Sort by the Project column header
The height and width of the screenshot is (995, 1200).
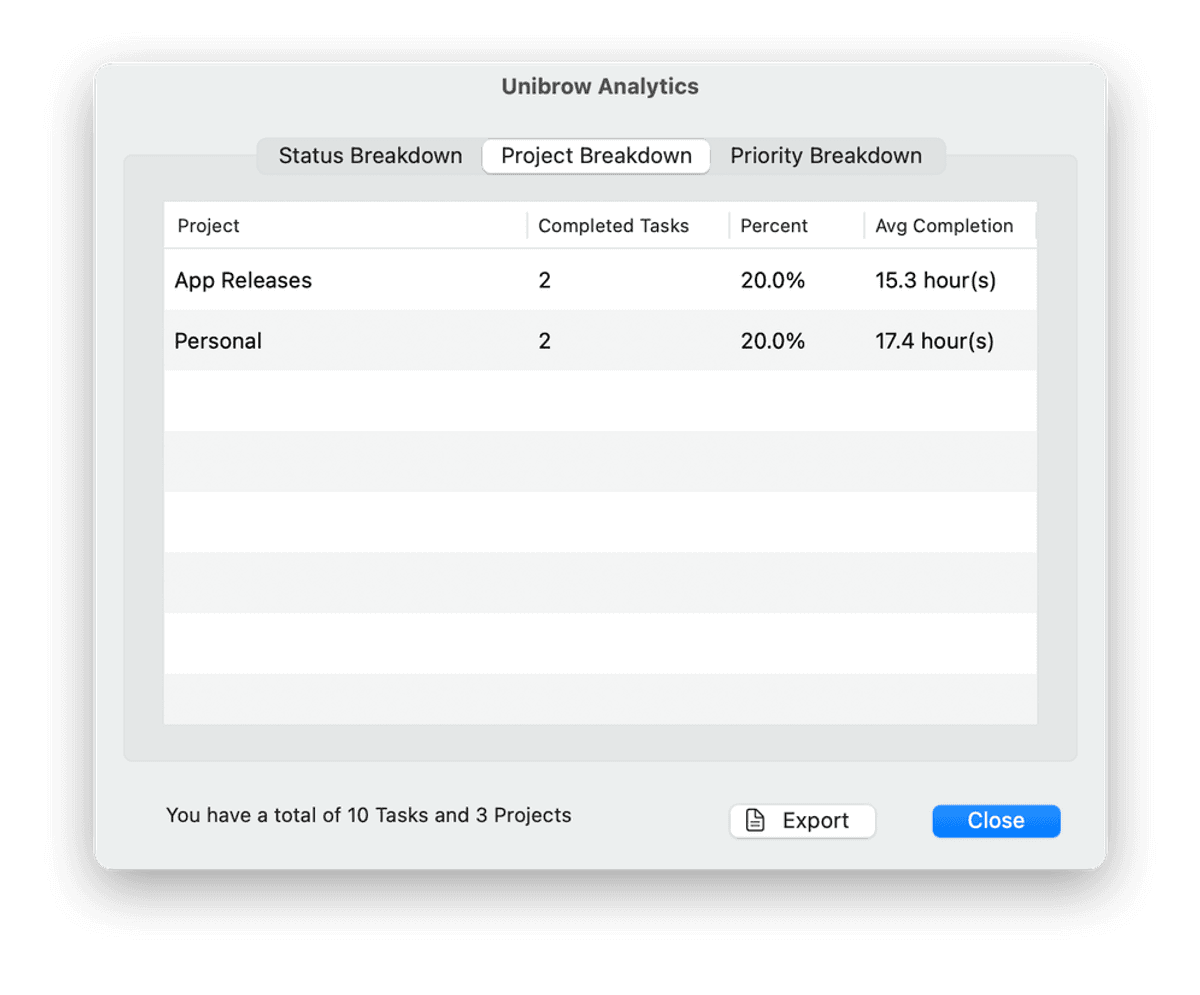click(209, 226)
